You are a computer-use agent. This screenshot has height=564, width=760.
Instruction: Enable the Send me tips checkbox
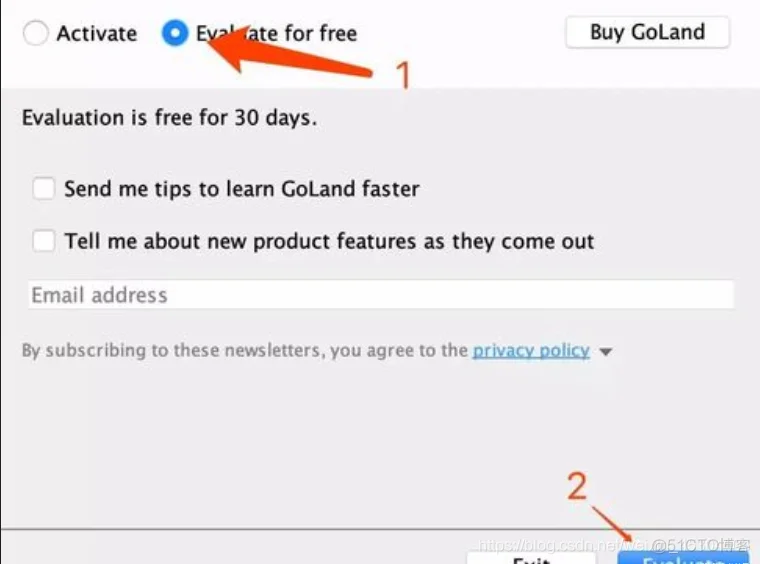coord(44,188)
